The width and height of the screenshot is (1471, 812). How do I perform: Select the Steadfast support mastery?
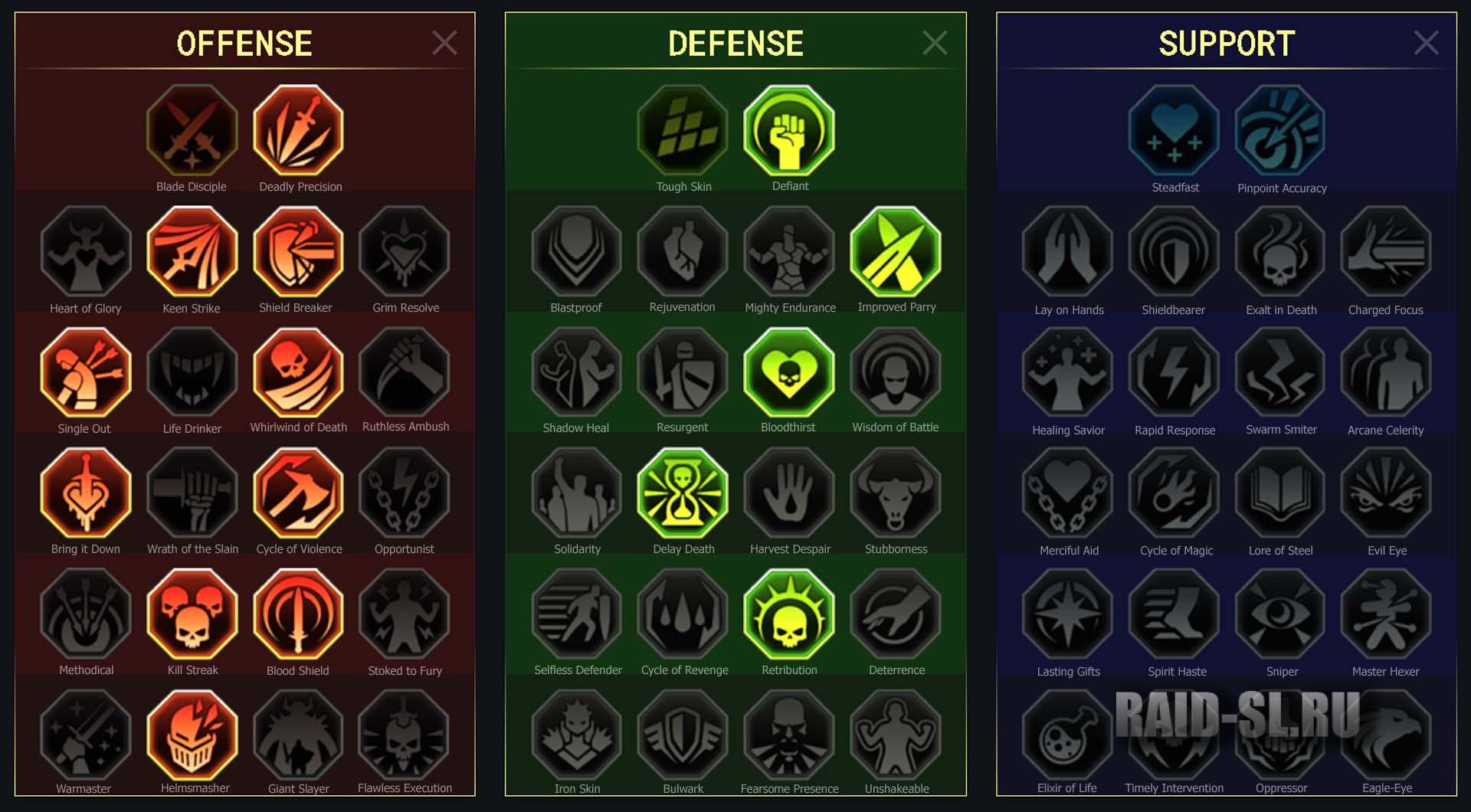click(1174, 130)
